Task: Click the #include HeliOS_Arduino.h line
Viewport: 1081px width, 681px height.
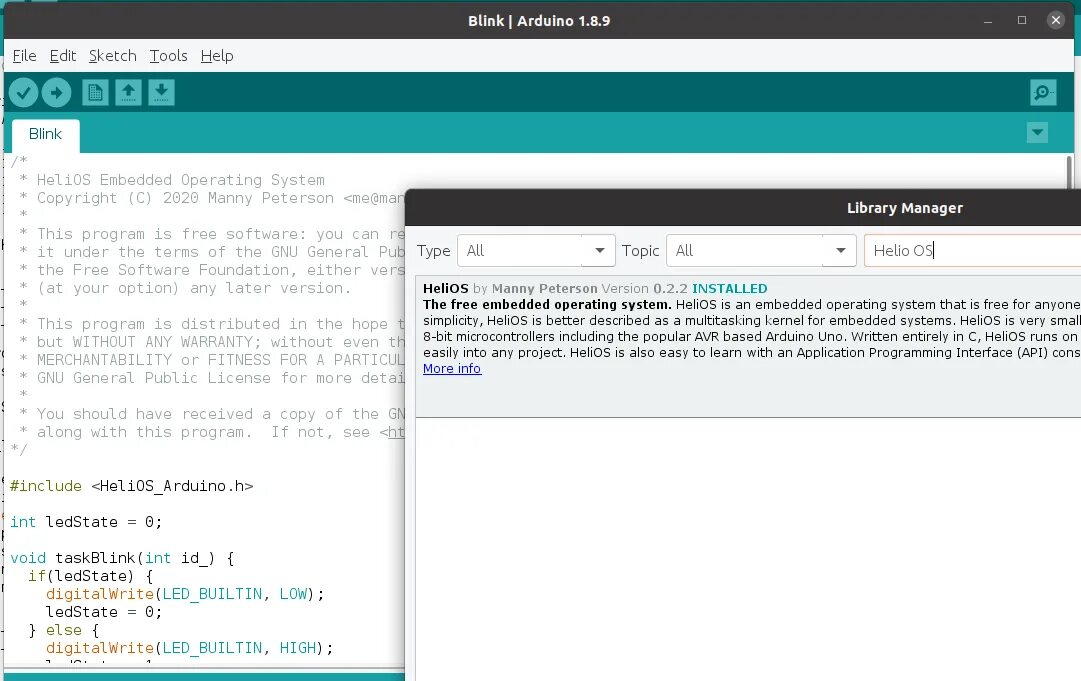Action: (x=132, y=486)
